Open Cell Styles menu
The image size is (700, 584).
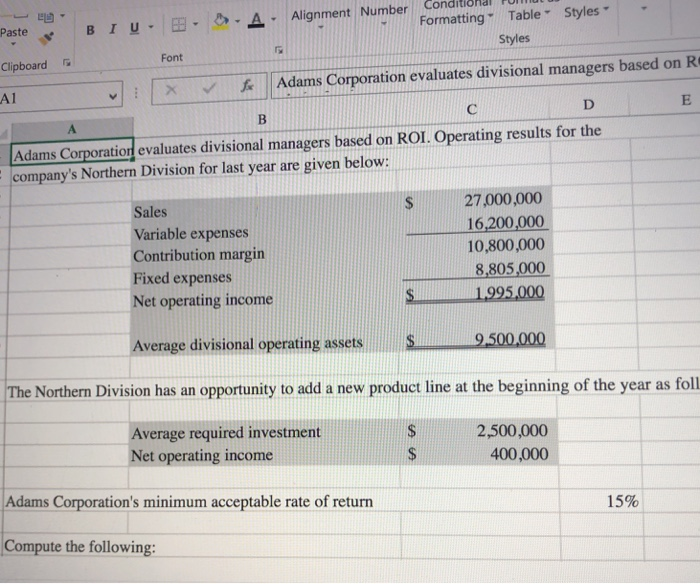point(586,12)
